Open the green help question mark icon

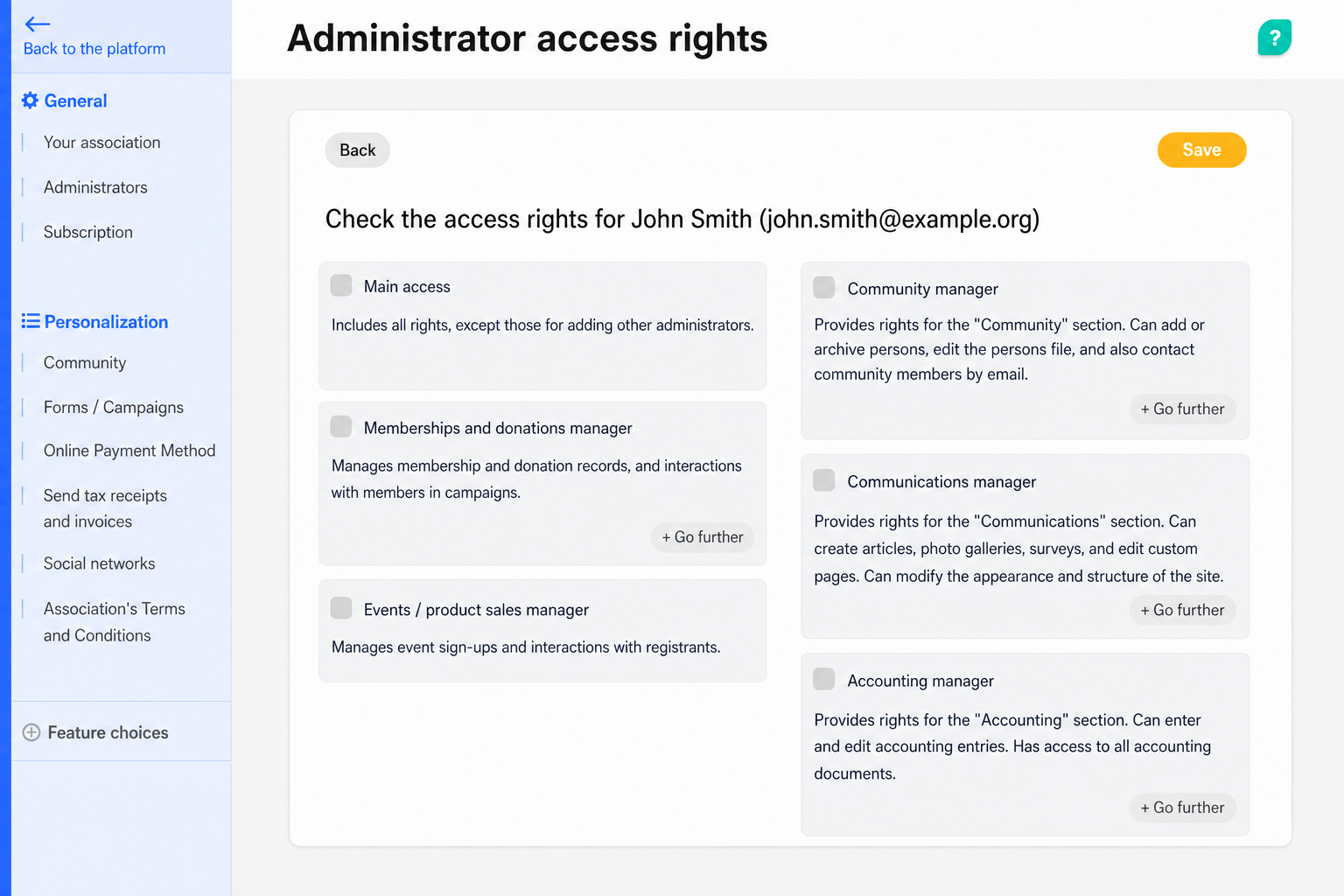click(1275, 38)
